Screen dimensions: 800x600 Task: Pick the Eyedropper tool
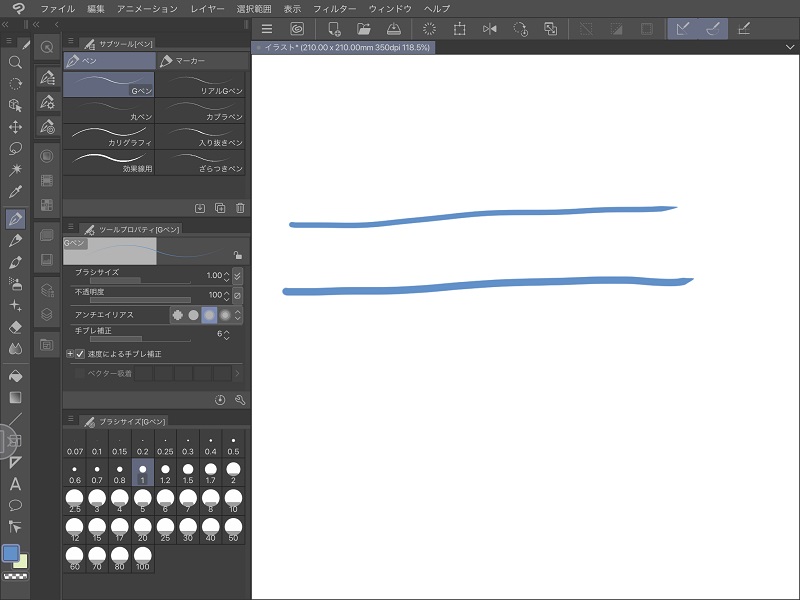click(15, 192)
